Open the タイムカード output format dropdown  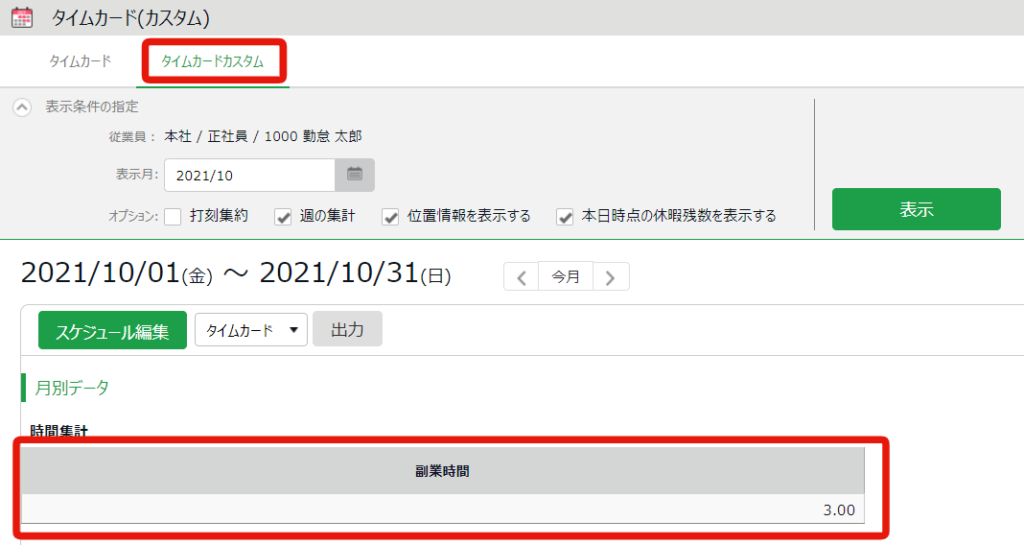tap(251, 330)
